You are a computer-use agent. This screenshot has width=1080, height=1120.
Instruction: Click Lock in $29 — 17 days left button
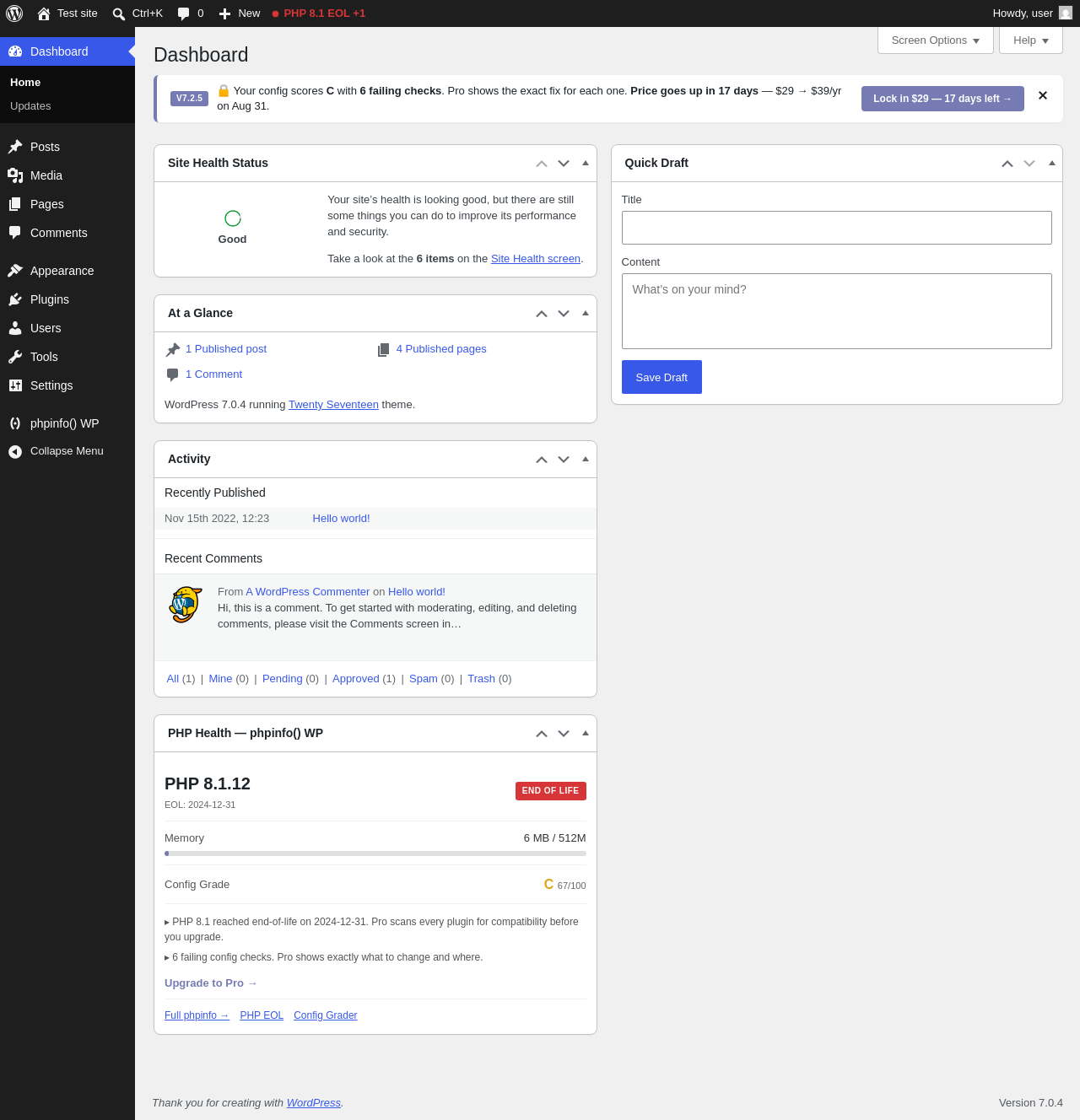[942, 99]
